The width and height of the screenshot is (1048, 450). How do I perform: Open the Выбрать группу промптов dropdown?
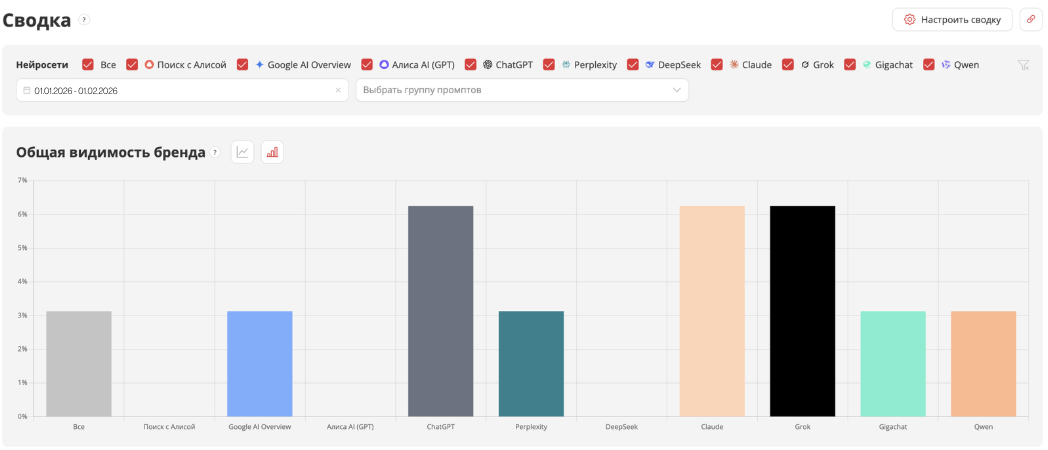point(522,90)
